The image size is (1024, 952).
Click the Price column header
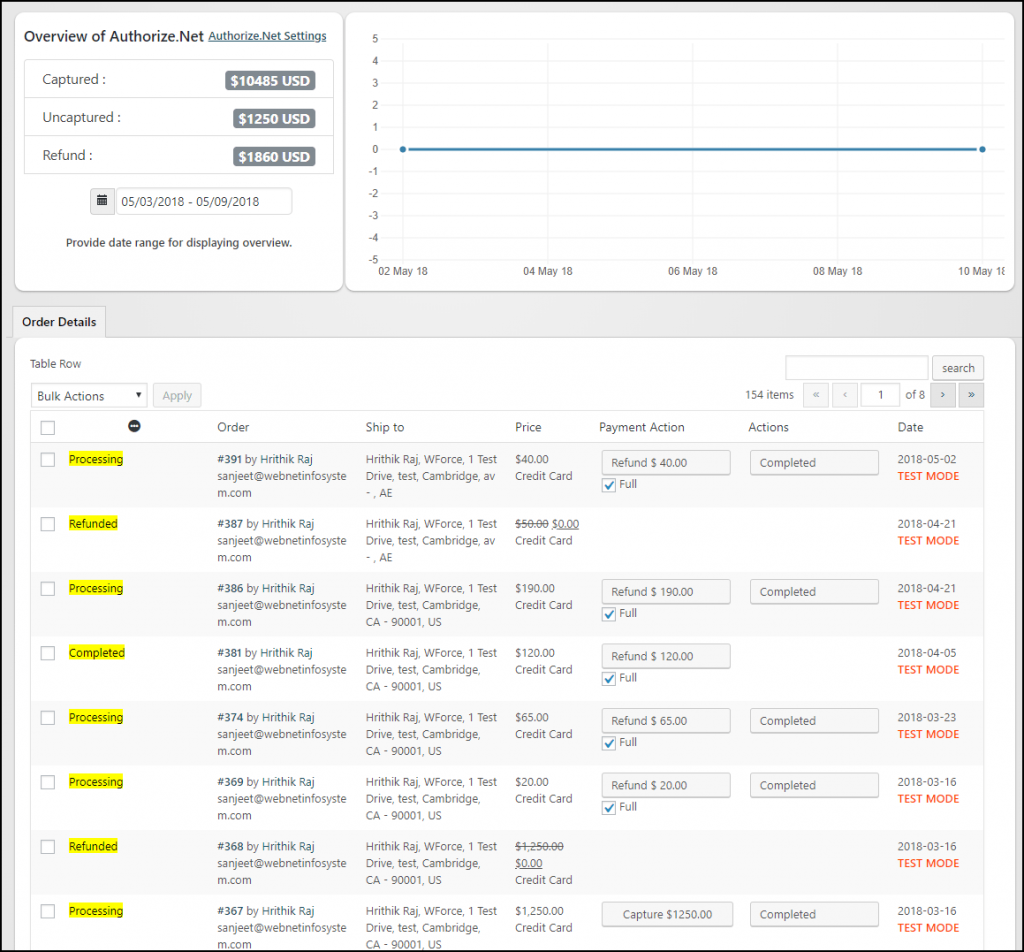point(528,427)
